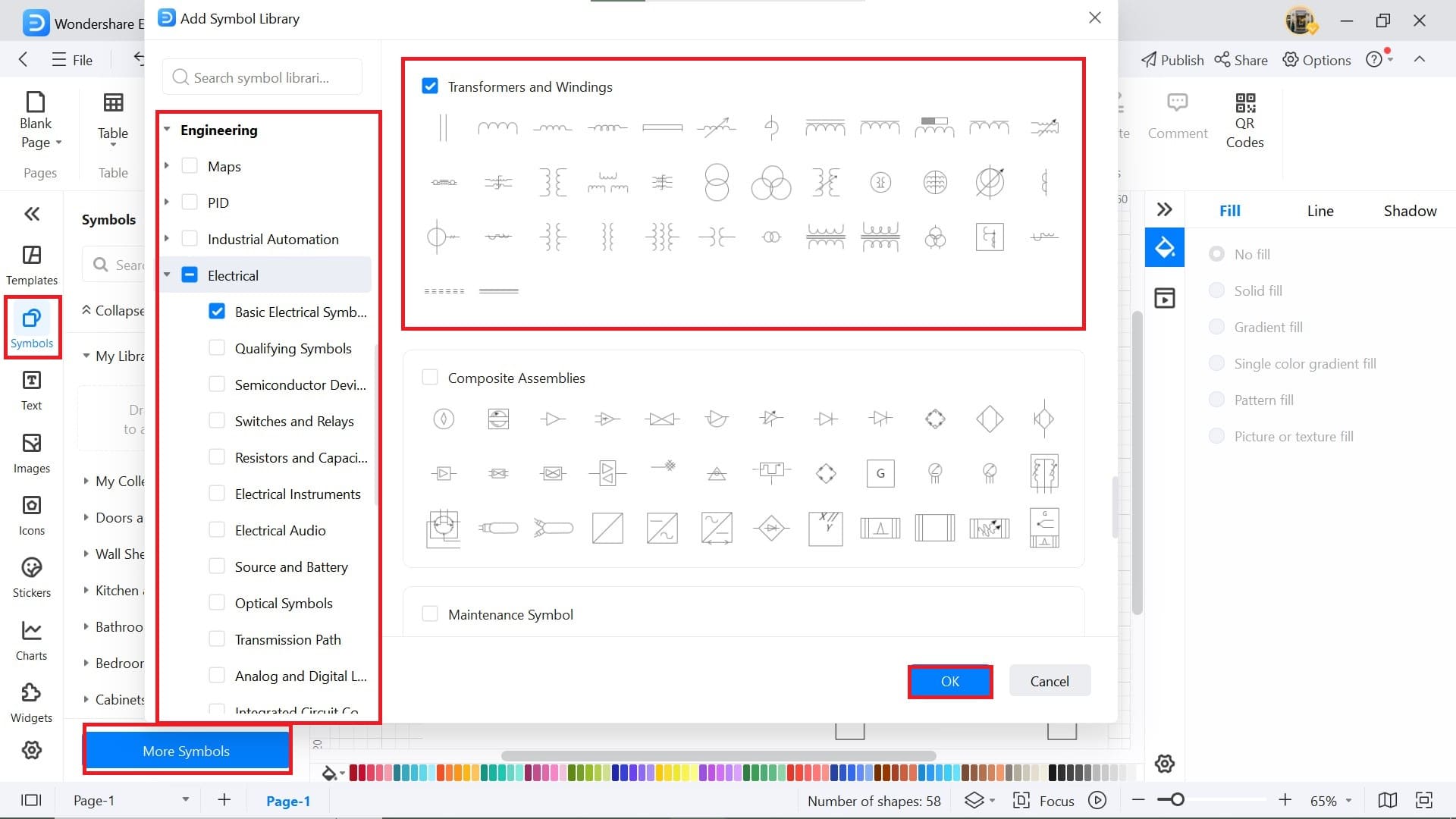Switch to the Shadow tab
The width and height of the screenshot is (1456, 819).
pos(1410,211)
